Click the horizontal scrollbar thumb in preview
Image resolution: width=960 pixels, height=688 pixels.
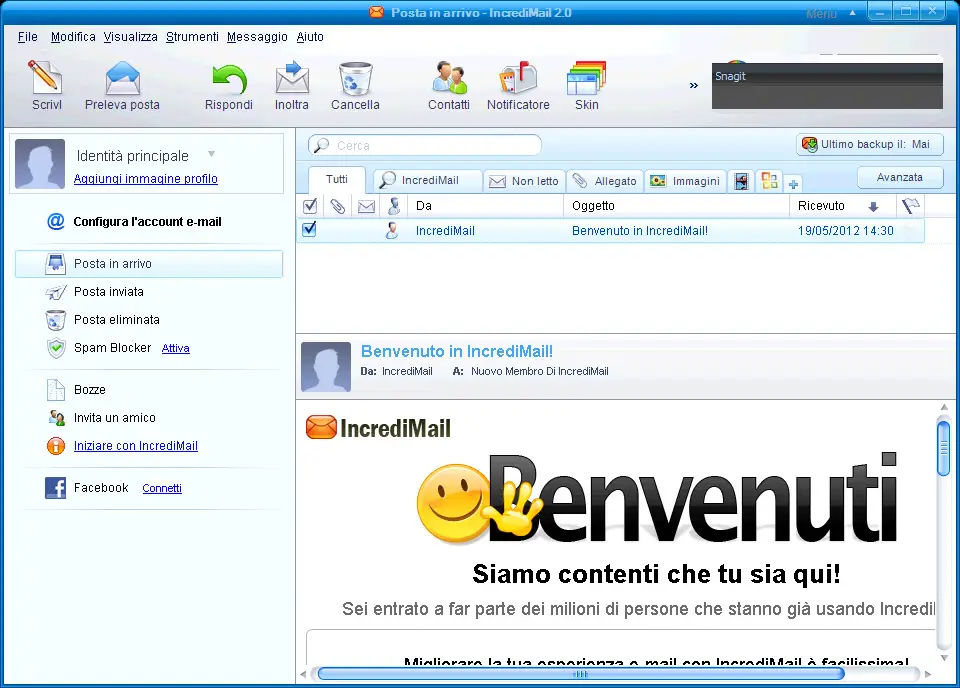pyautogui.click(x=580, y=674)
